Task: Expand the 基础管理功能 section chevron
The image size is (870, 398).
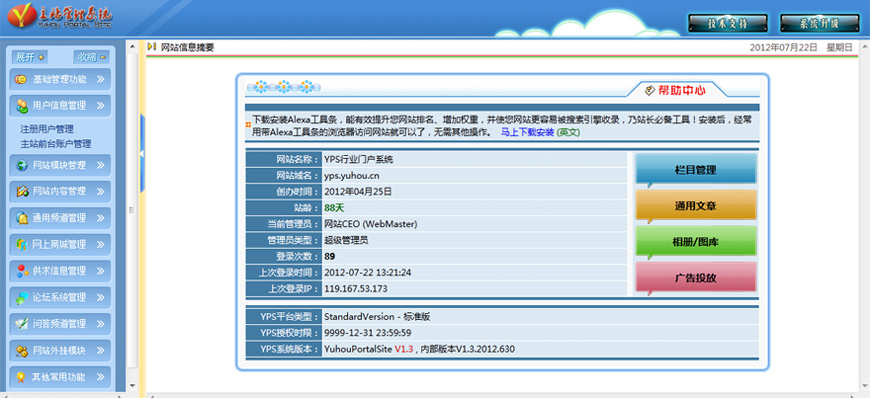Action: [100, 79]
